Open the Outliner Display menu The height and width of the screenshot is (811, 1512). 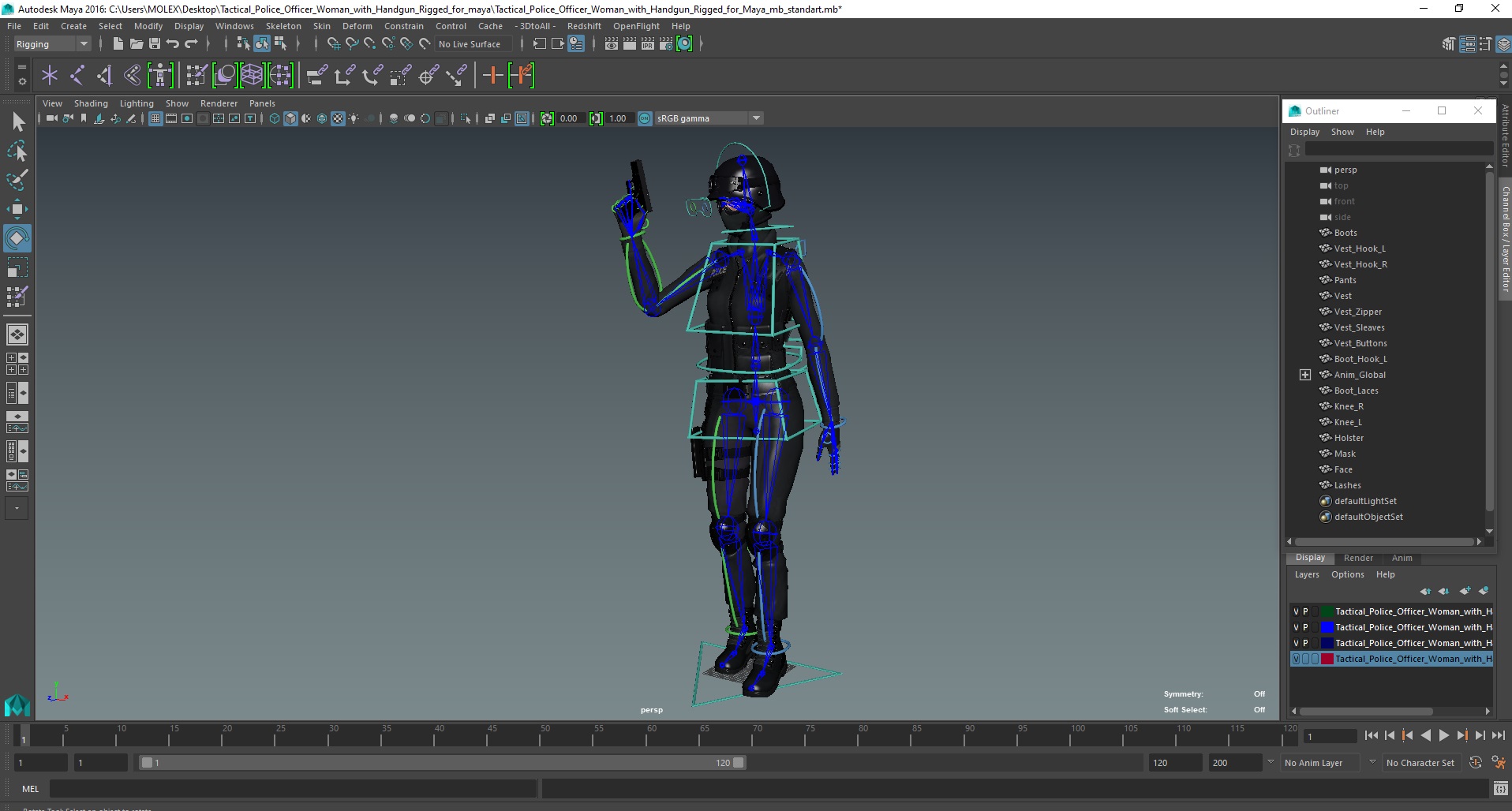[x=1304, y=132]
